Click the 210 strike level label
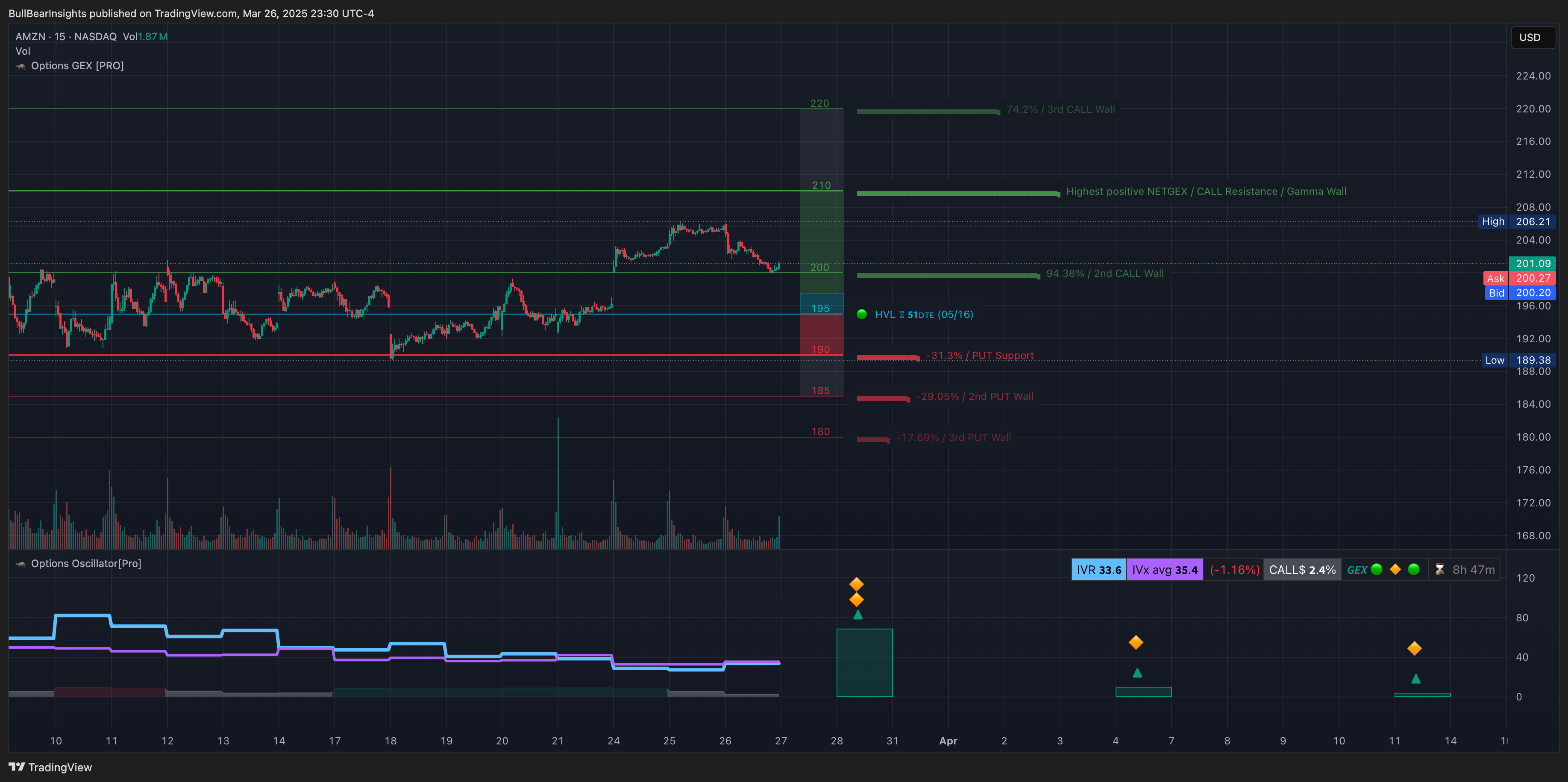 point(821,185)
